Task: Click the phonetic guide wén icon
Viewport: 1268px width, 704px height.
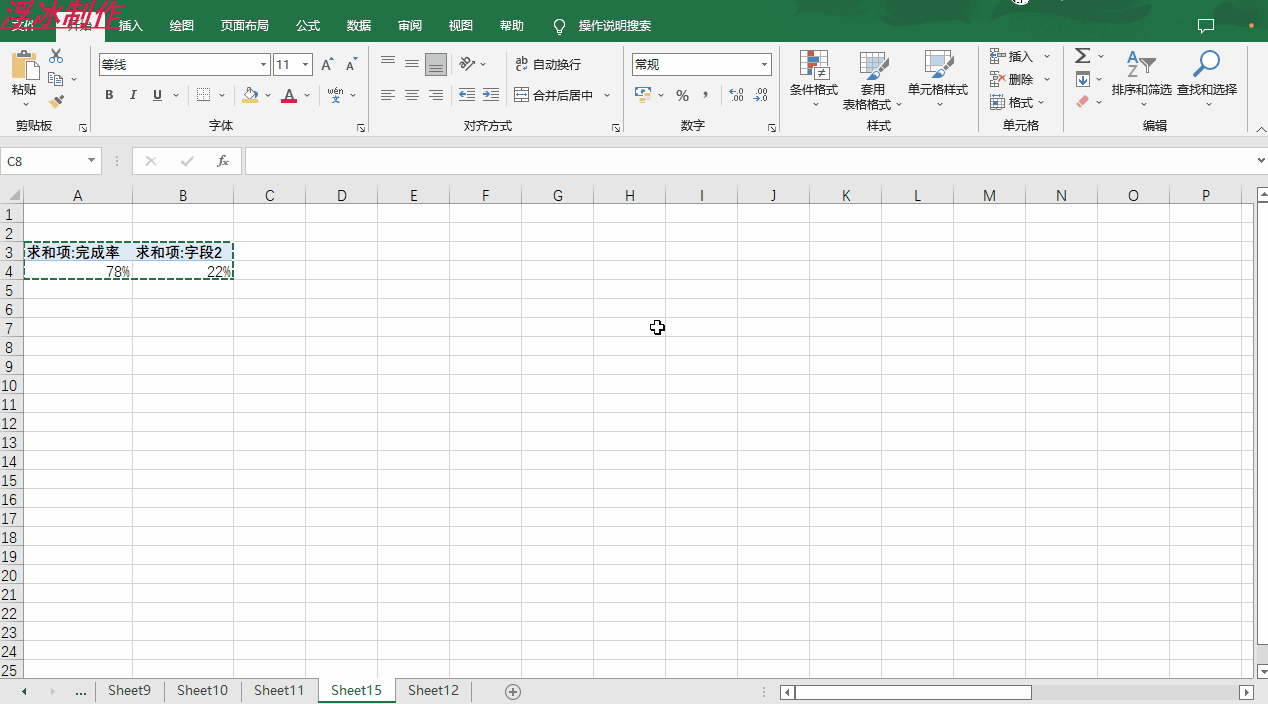Action: (x=335, y=95)
